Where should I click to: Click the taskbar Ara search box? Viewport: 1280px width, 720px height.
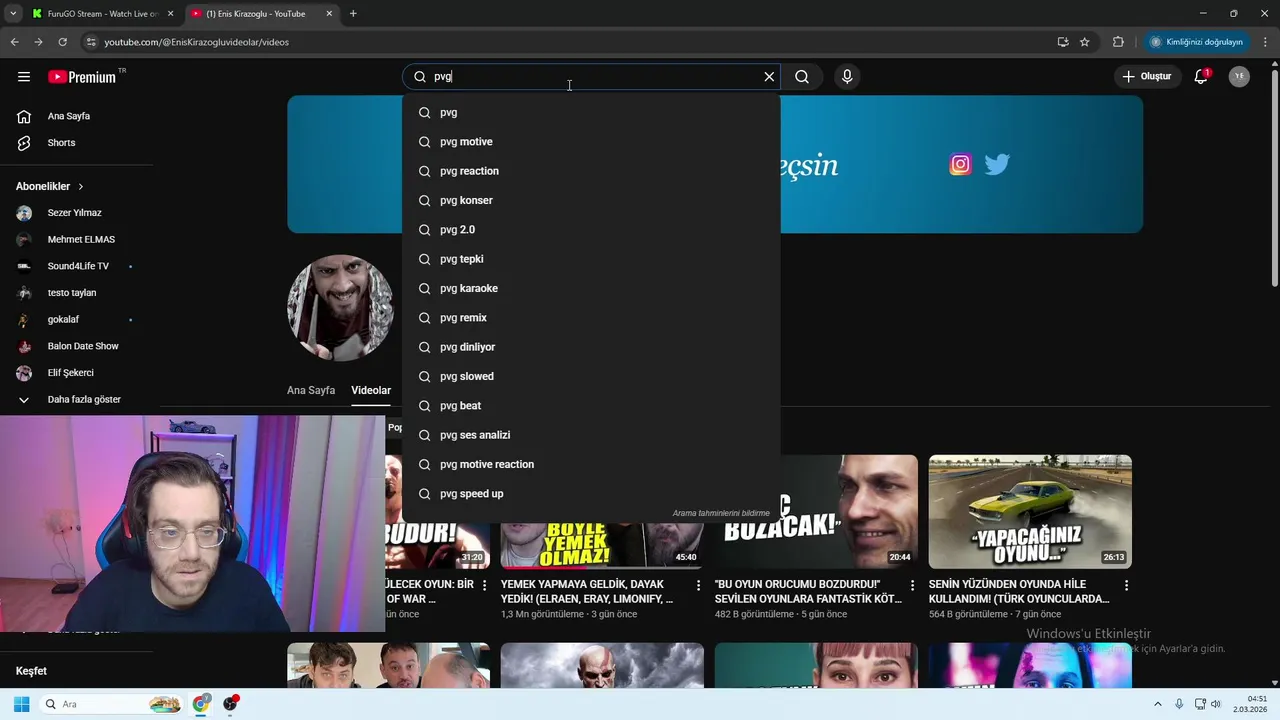pos(111,704)
